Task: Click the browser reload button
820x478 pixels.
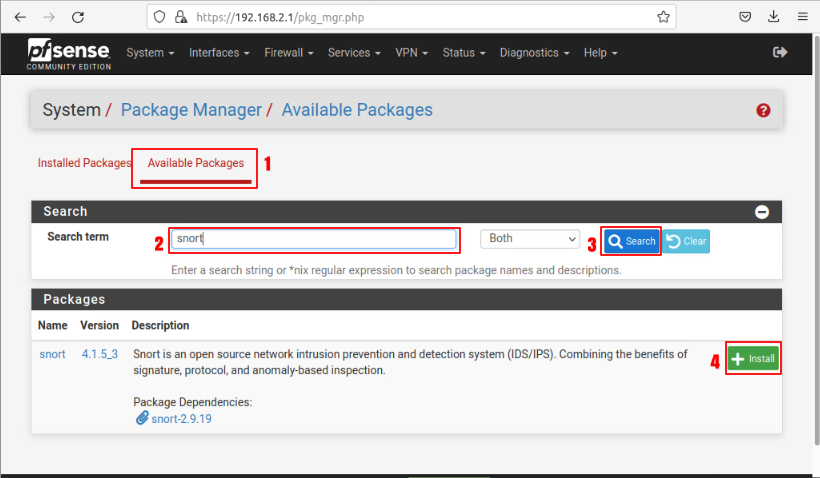Action: pos(78,17)
